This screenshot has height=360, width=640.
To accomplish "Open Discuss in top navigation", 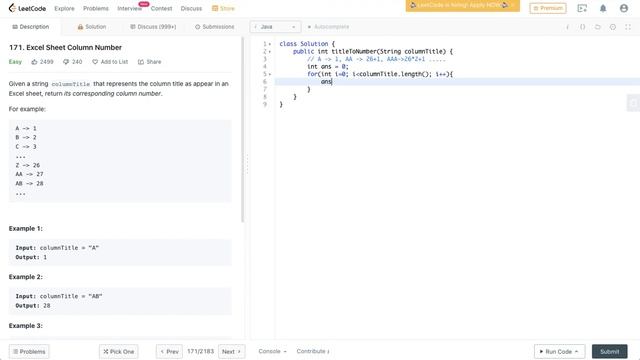I will [x=191, y=8].
